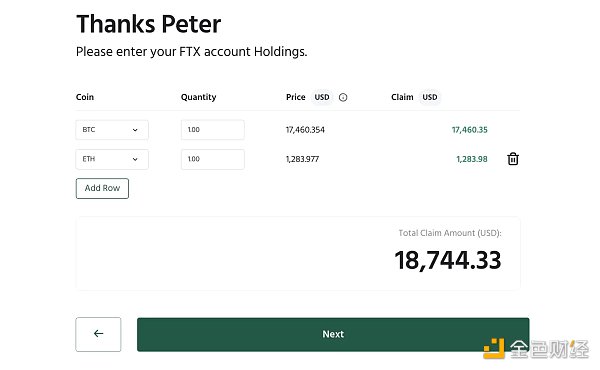
Task: Click the Next button
Action: point(333,334)
